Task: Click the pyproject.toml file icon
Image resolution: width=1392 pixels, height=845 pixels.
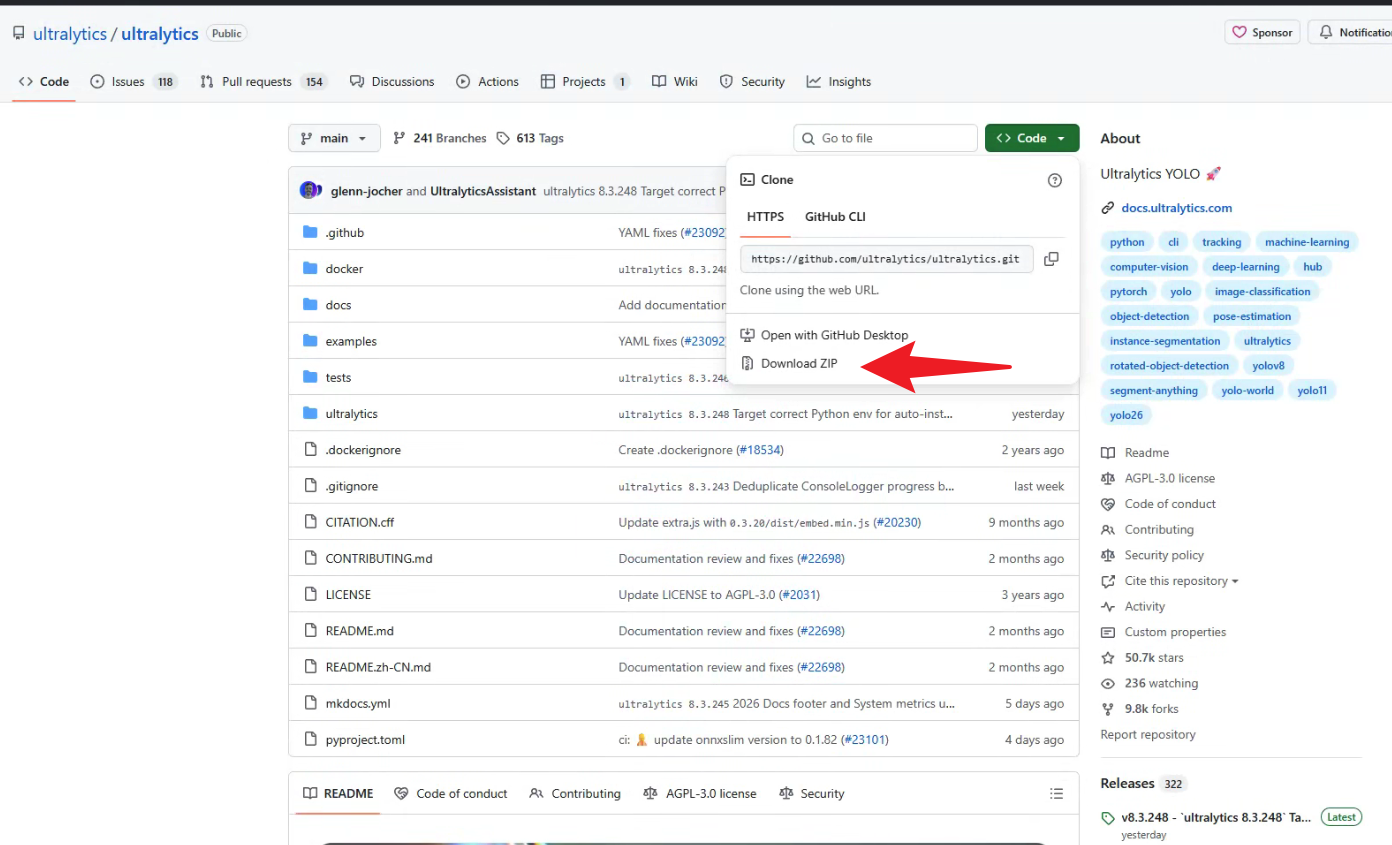Action: tap(310, 739)
